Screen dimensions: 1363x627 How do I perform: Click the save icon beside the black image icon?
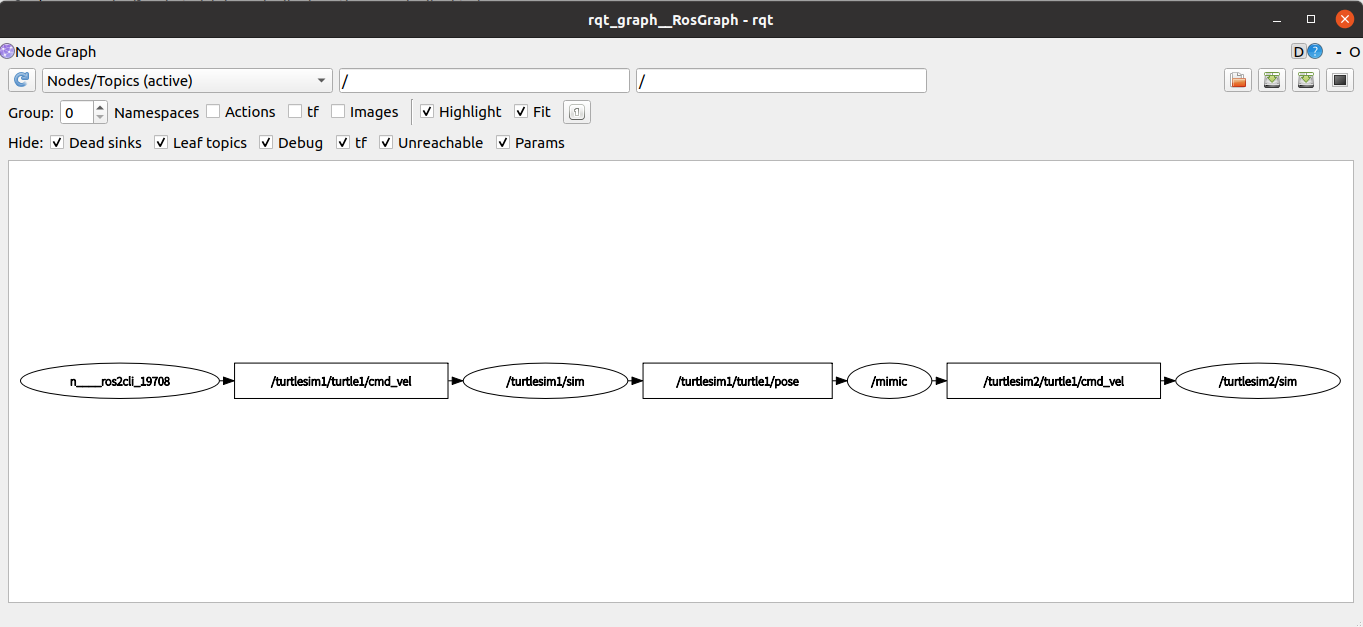tap(1306, 81)
